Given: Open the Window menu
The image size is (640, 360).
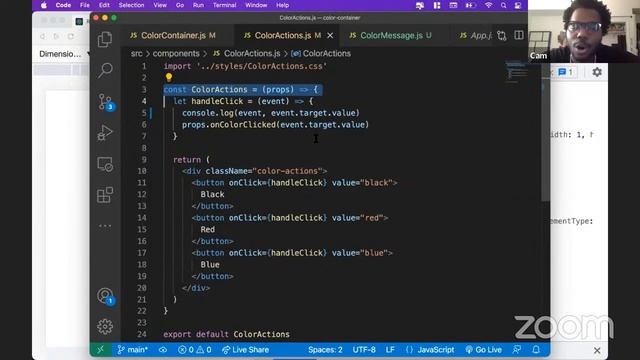Looking at the screenshot, I should 256,5.
